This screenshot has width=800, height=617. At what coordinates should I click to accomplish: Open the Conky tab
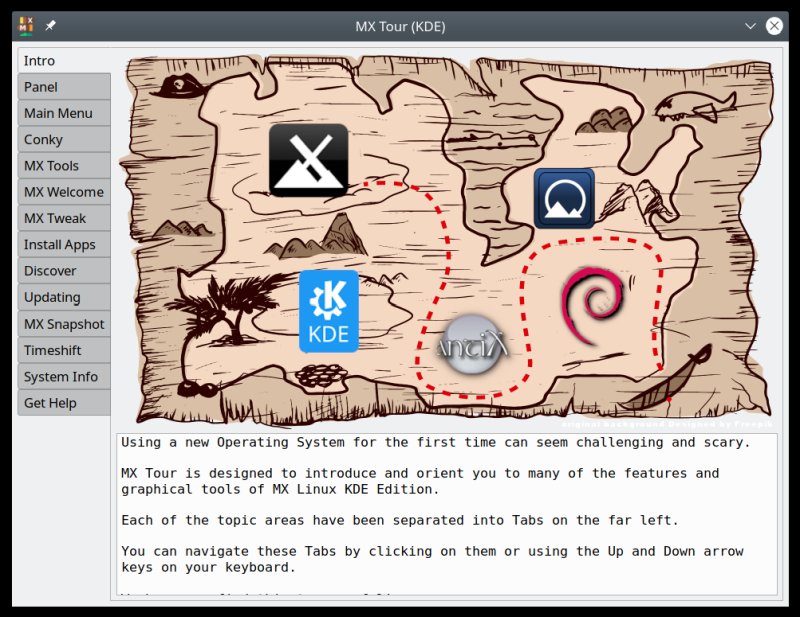point(64,139)
